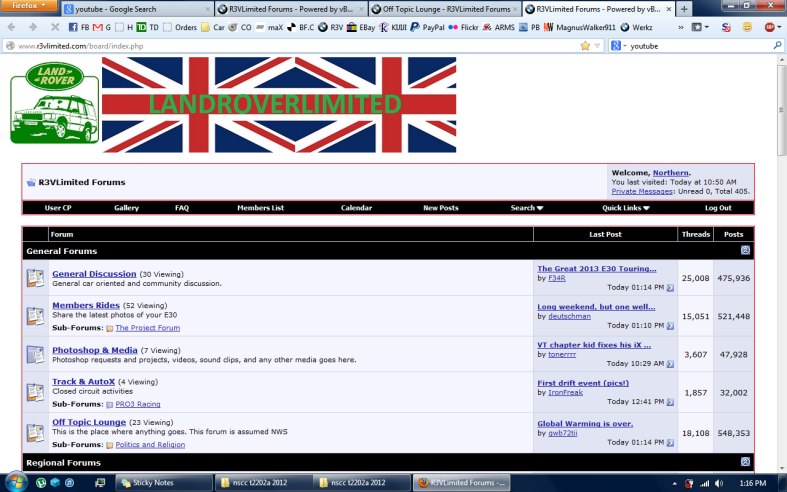787x492 pixels.
Task: Stop loading the page with X button
Action: pos(55,27)
